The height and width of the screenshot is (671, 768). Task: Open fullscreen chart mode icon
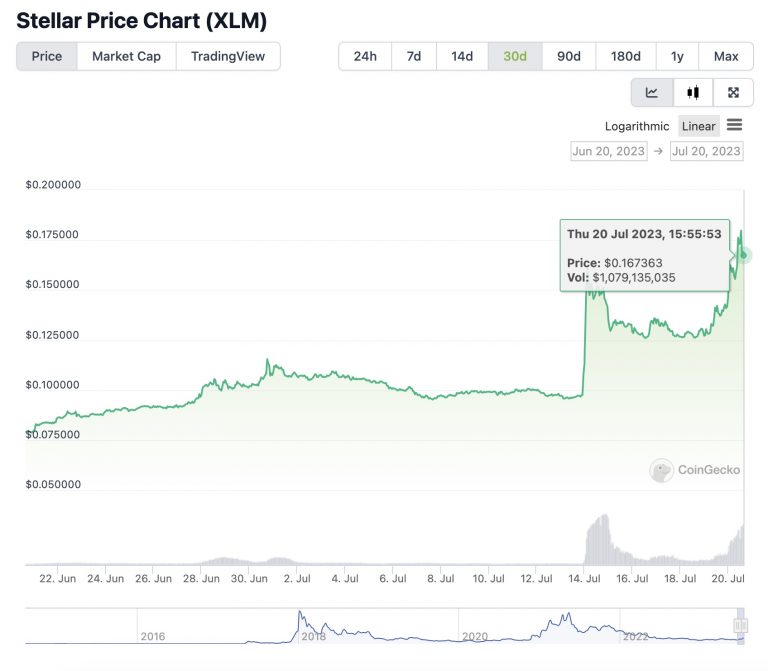coord(733,93)
